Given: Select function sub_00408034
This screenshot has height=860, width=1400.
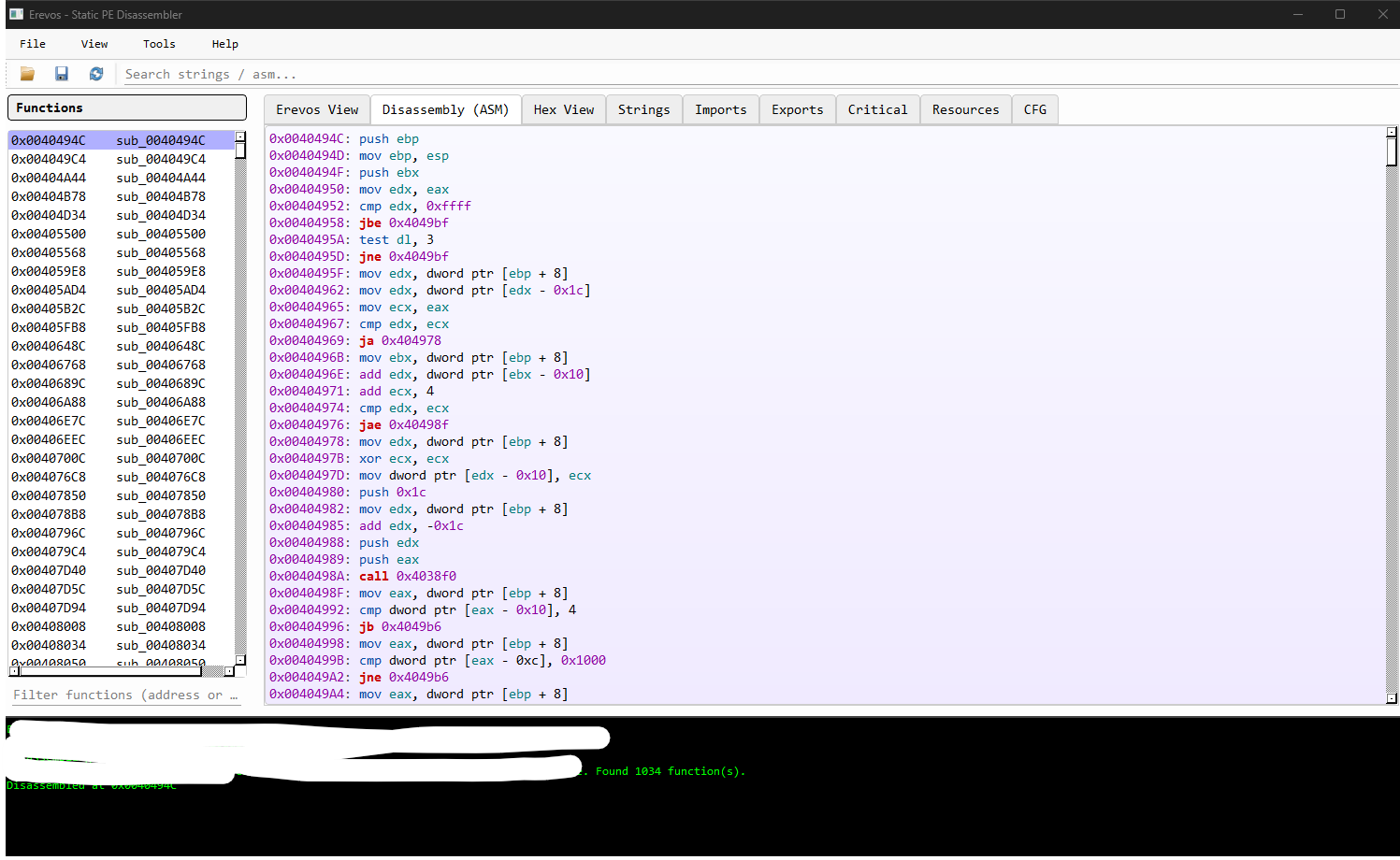Looking at the screenshot, I should point(122,645).
